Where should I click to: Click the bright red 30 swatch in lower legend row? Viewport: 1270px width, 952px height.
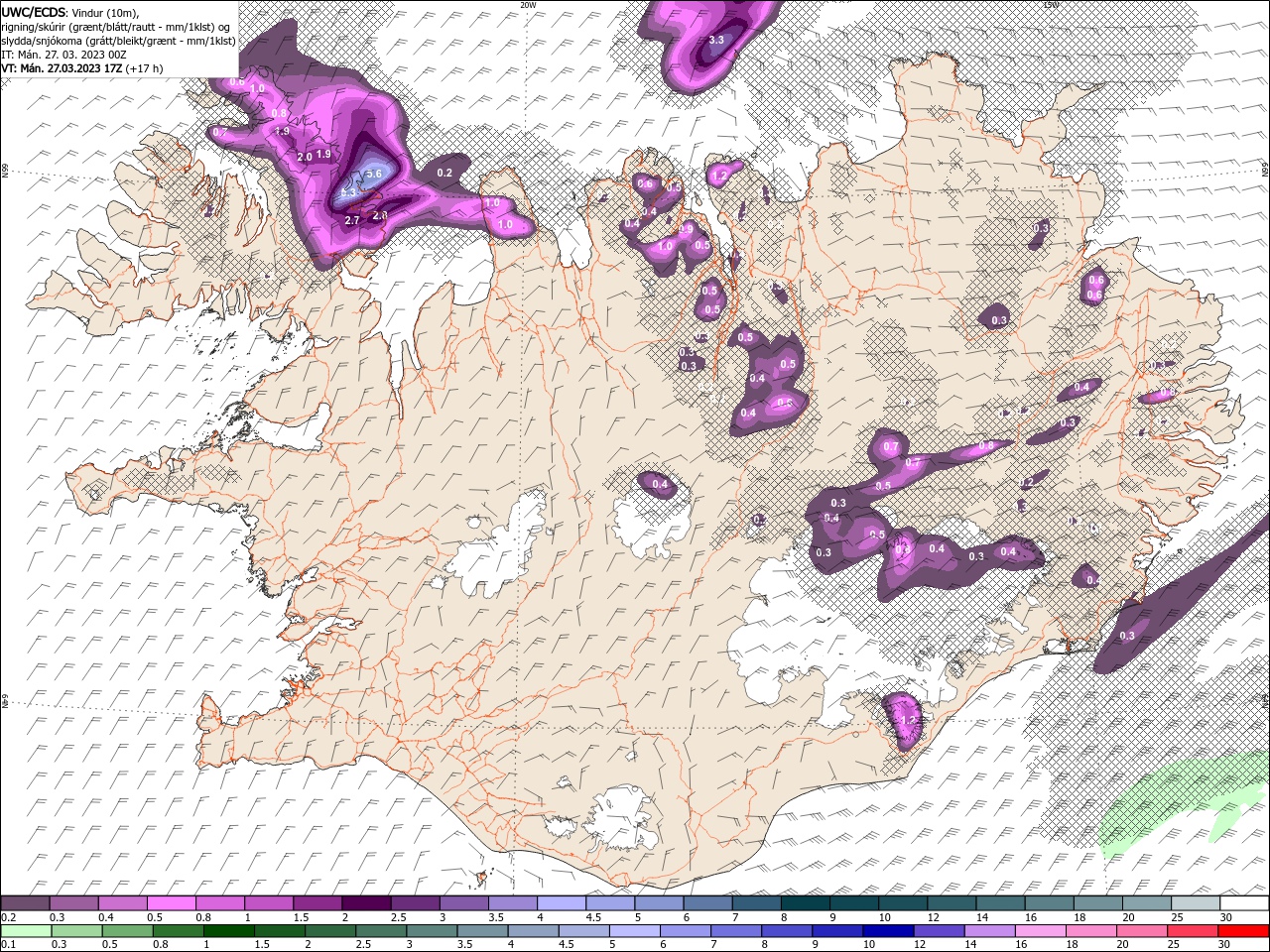tap(1243, 930)
